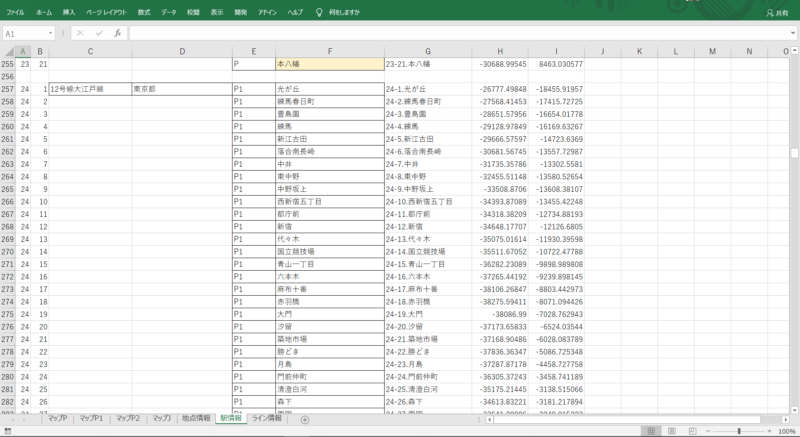Open the 開発 ribbon tab
The width and height of the screenshot is (800, 437).
pos(241,12)
